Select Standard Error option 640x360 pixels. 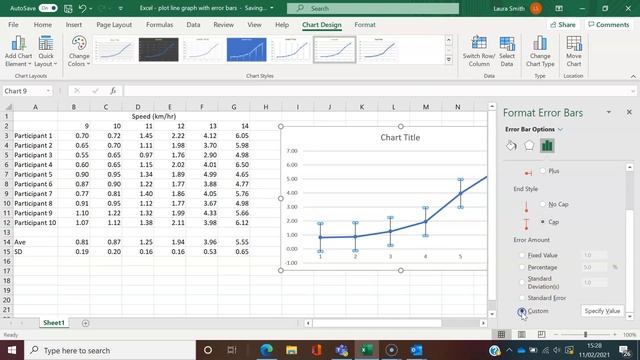522,298
